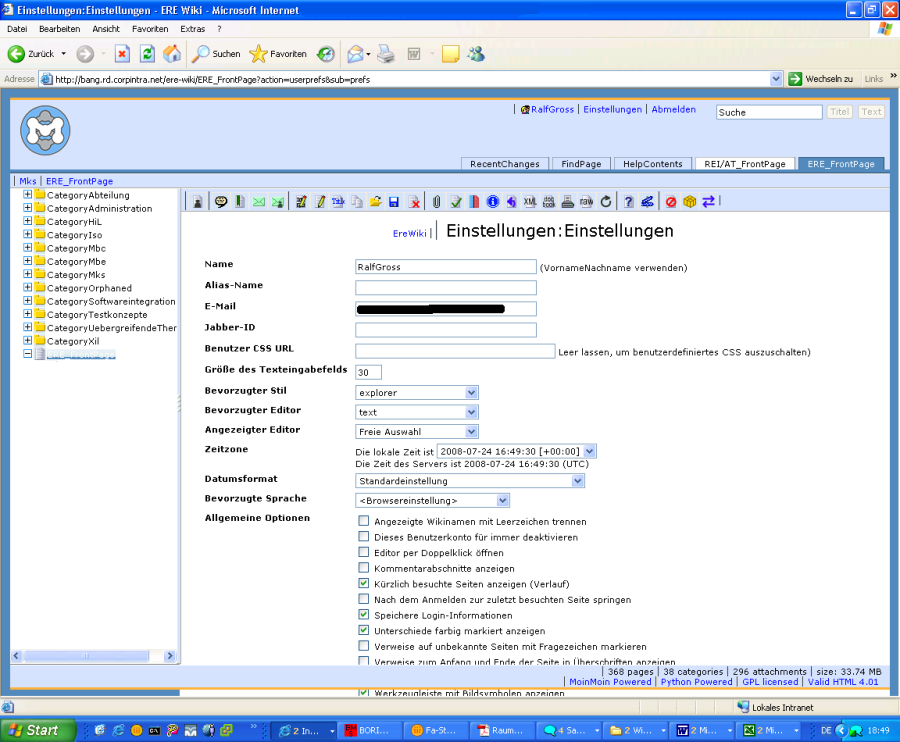This screenshot has width=900, height=742.
Task: Click the Python Powered footer link
Action: [696, 682]
